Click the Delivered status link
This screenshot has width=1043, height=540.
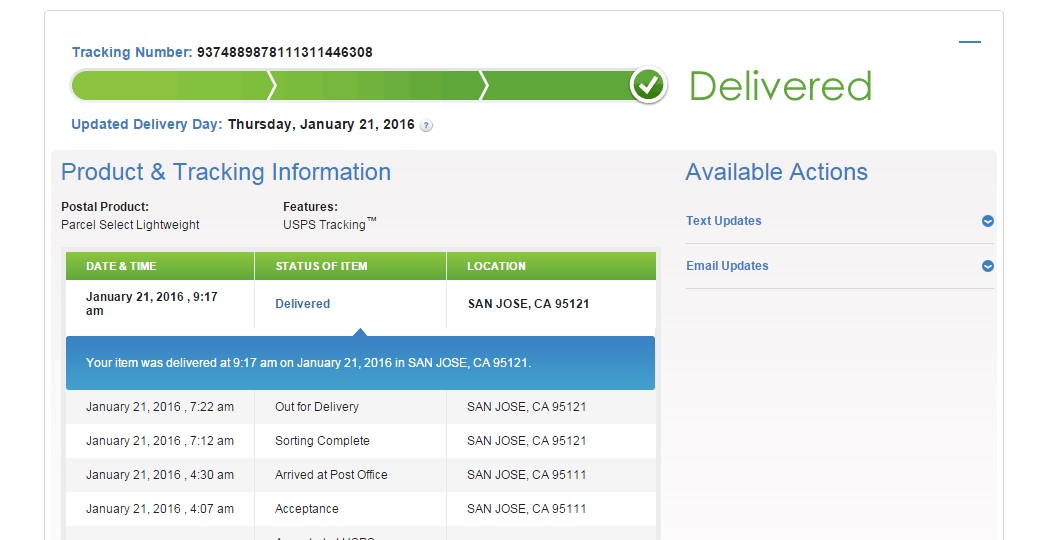coord(302,304)
